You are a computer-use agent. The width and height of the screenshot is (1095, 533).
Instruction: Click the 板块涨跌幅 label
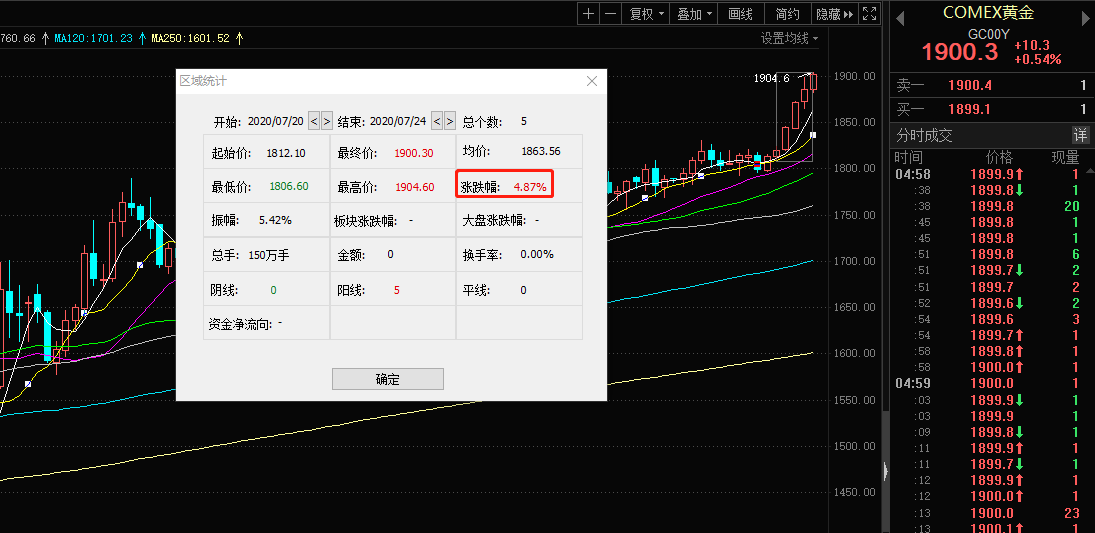click(x=366, y=221)
